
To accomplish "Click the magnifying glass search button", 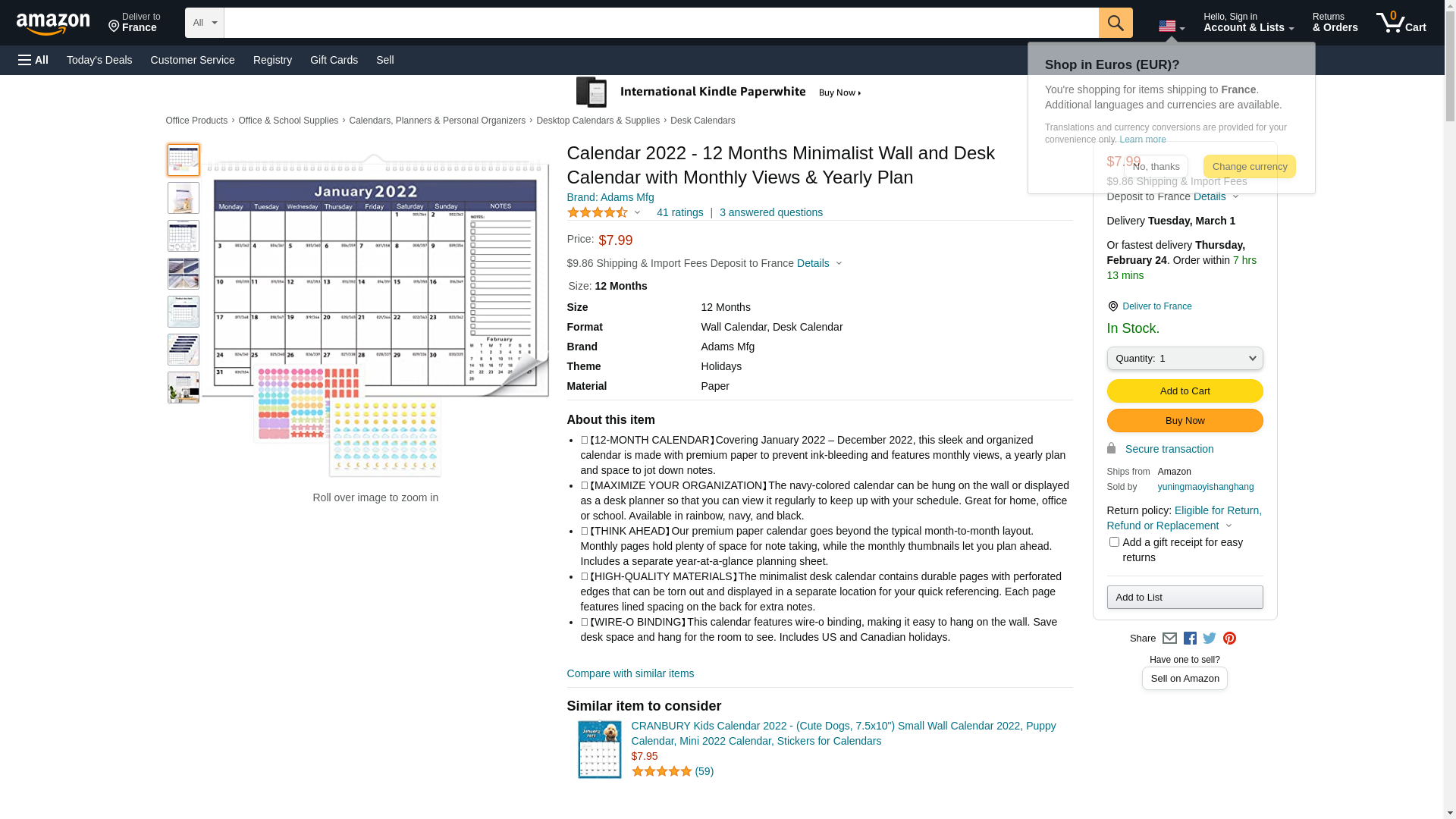I will pyautogui.click(x=1115, y=23).
